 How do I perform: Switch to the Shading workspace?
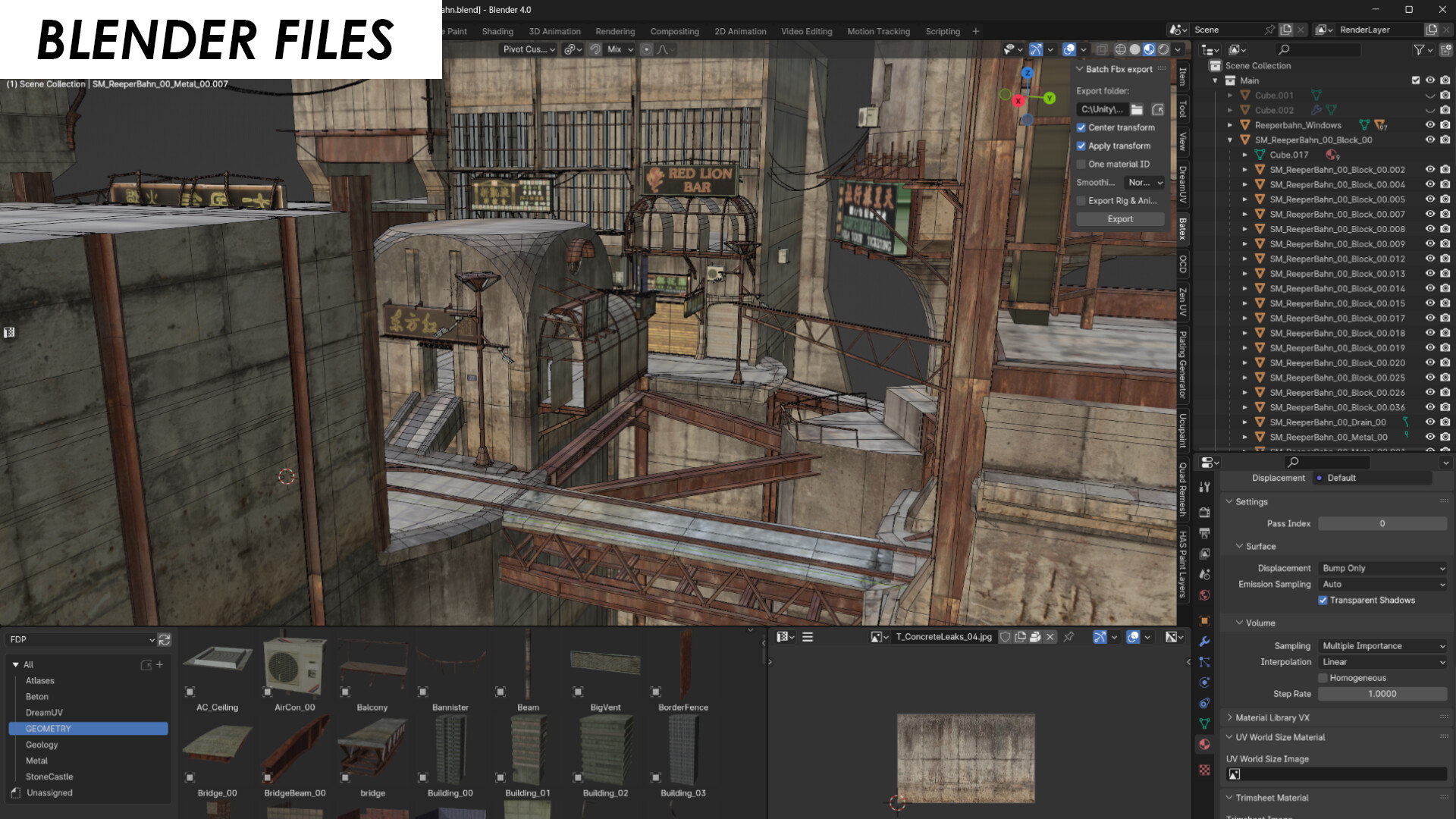point(498,31)
